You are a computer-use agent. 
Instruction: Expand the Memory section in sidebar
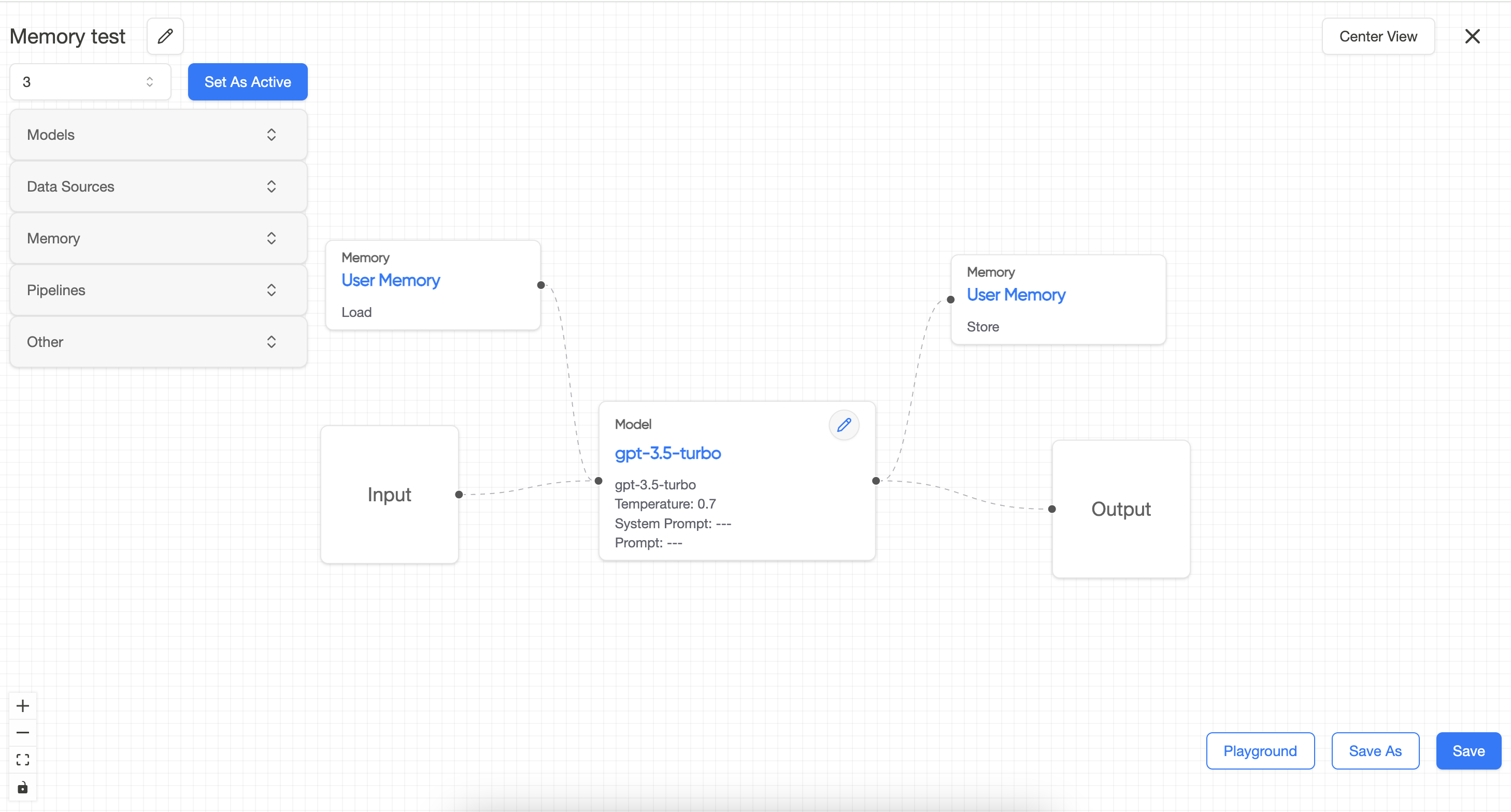[x=159, y=239]
